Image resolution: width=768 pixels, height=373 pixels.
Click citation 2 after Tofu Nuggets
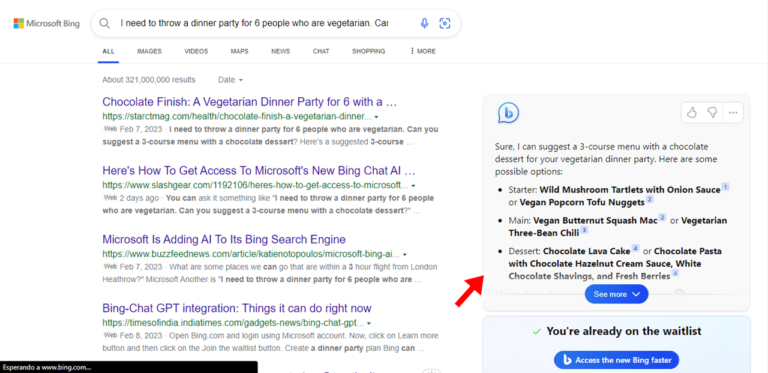pyautogui.click(x=649, y=199)
